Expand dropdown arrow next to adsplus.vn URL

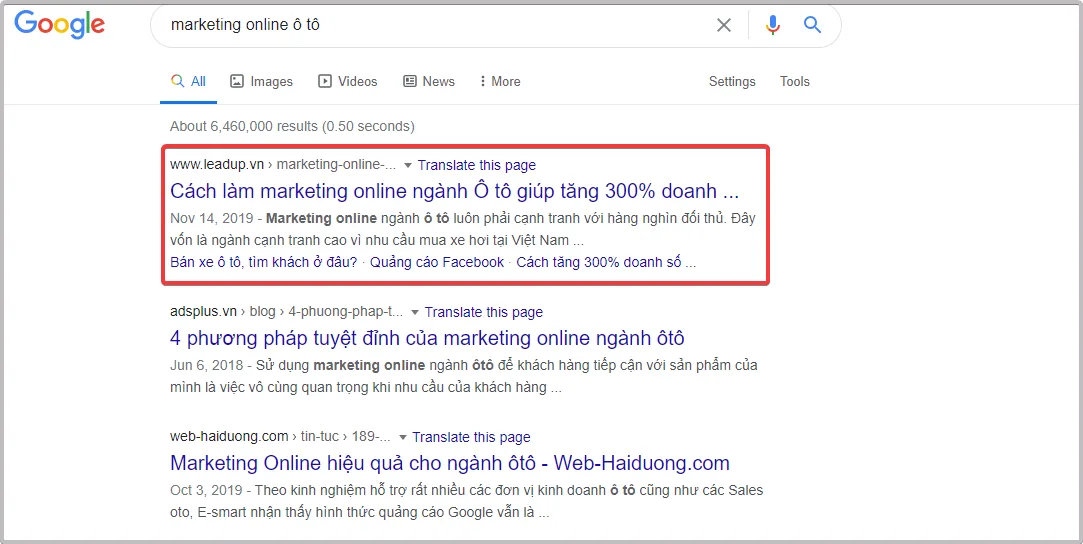click(x=414, y=313)
